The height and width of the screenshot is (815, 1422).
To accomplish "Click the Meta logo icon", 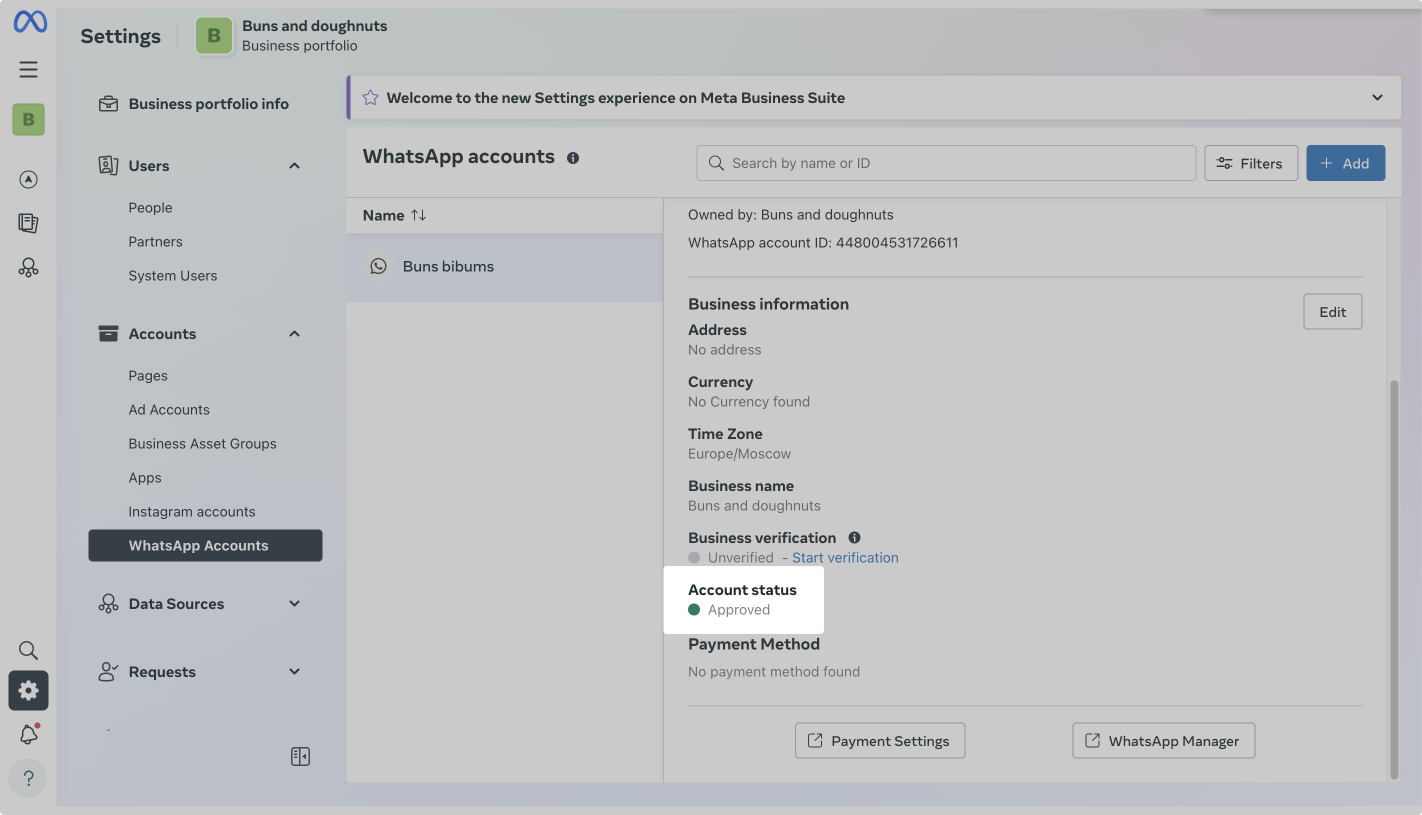I will (29, 22).
